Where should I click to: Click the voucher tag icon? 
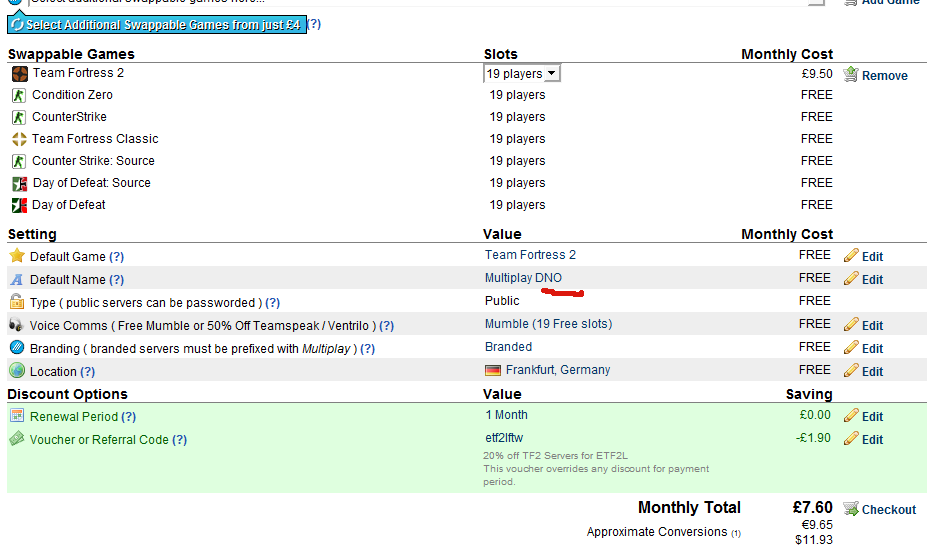(x=17, y=438)
